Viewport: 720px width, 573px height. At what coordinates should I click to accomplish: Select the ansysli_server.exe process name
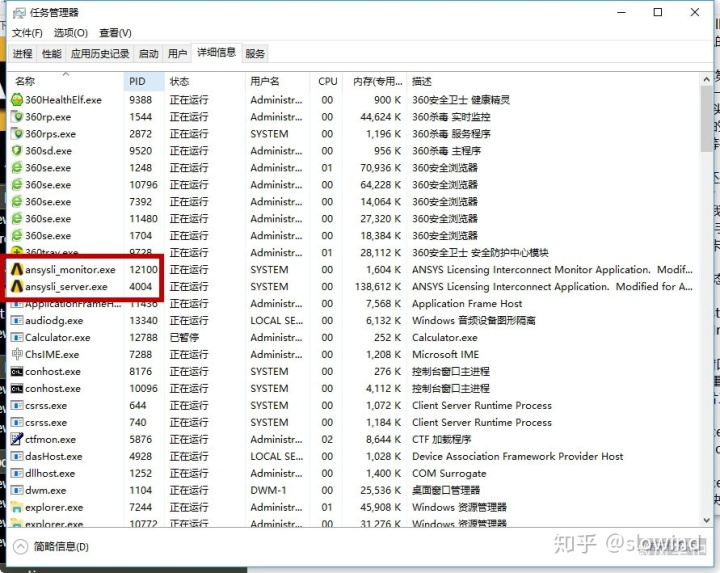pyautogui.click(x=66, y=286)
